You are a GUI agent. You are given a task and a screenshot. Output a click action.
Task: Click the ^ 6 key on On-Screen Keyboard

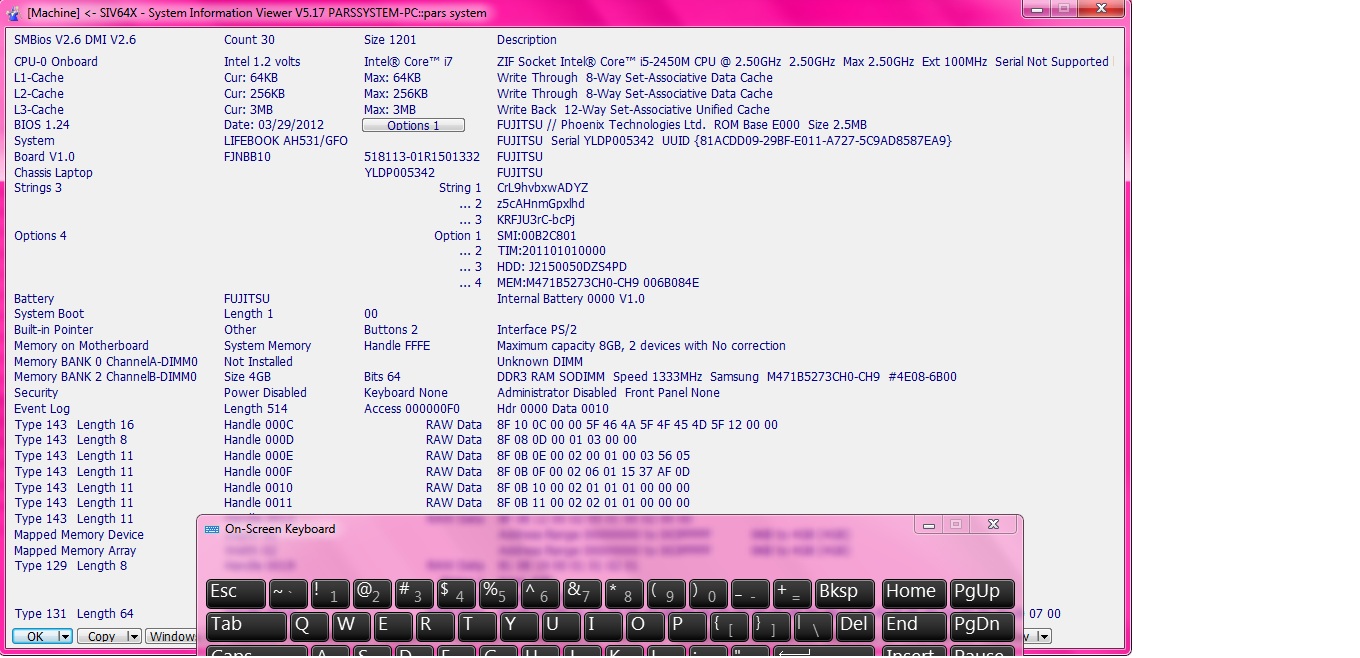pos(541,593)
